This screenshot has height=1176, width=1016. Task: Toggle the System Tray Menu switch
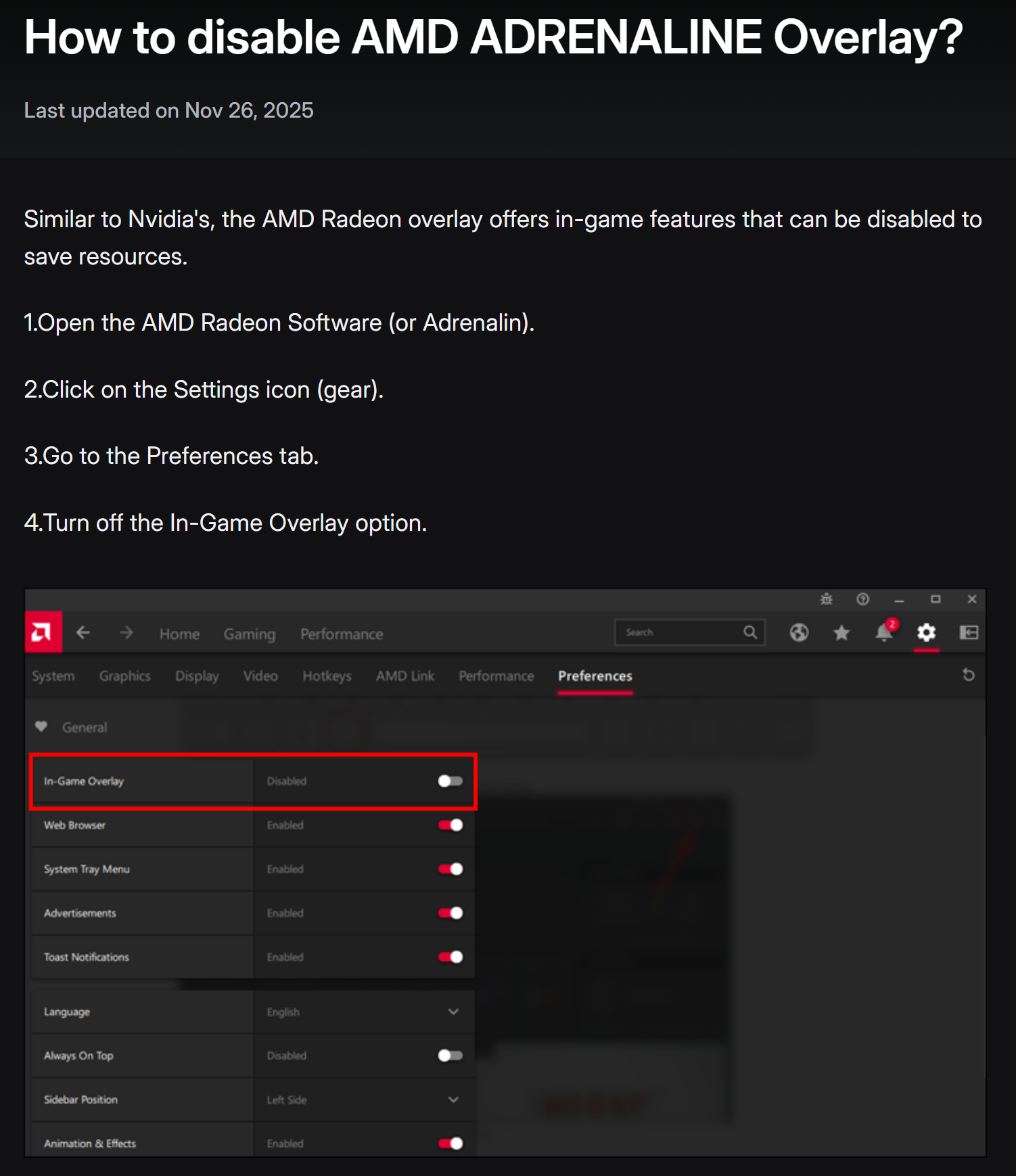pyautogui.click(x=451, y=869)
